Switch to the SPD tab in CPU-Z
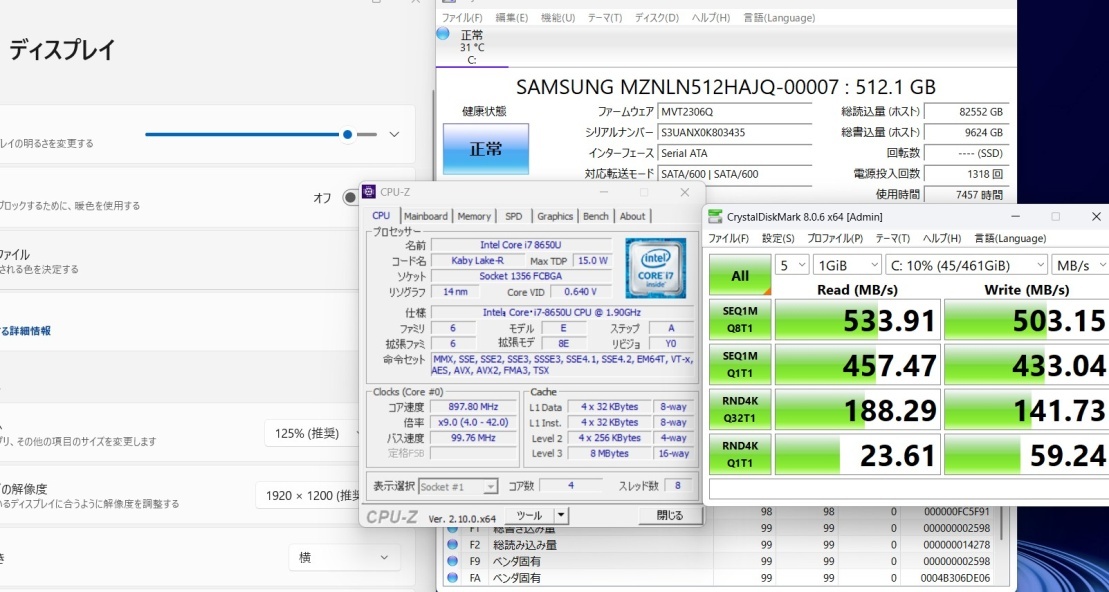 513,216
